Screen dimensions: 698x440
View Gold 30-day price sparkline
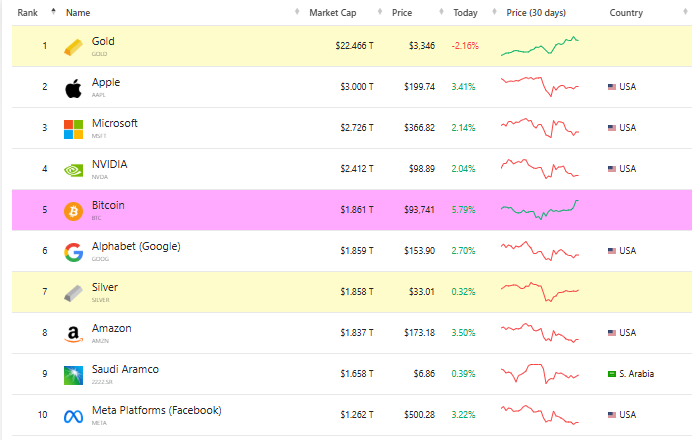pyautogui.click(x=540, y=46)
